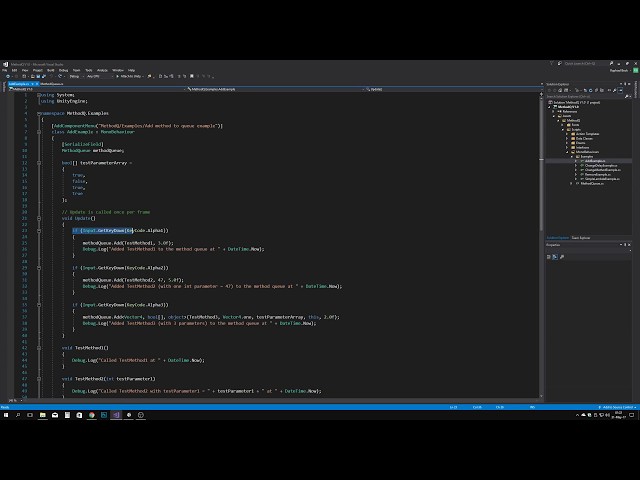
Task: Click the Quick Launch search box
Action: coord(585,64)
